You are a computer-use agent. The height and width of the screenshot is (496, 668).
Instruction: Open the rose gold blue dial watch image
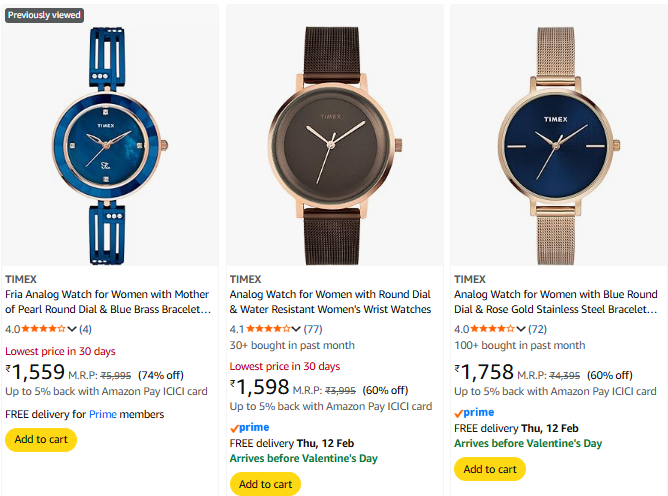coord(558,140)
